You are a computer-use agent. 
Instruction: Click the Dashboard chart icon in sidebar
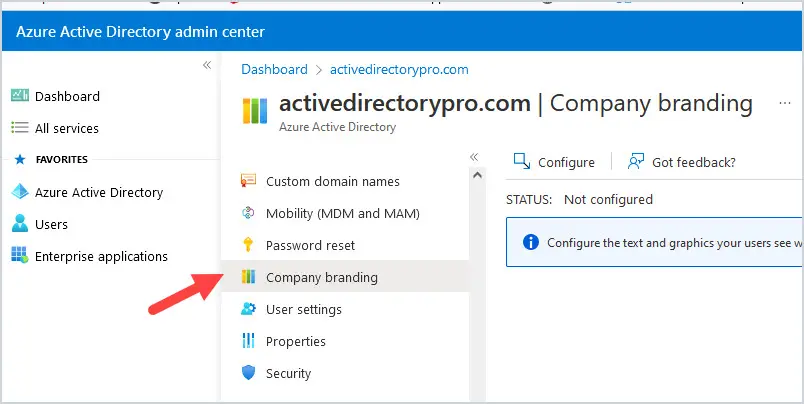20,95
